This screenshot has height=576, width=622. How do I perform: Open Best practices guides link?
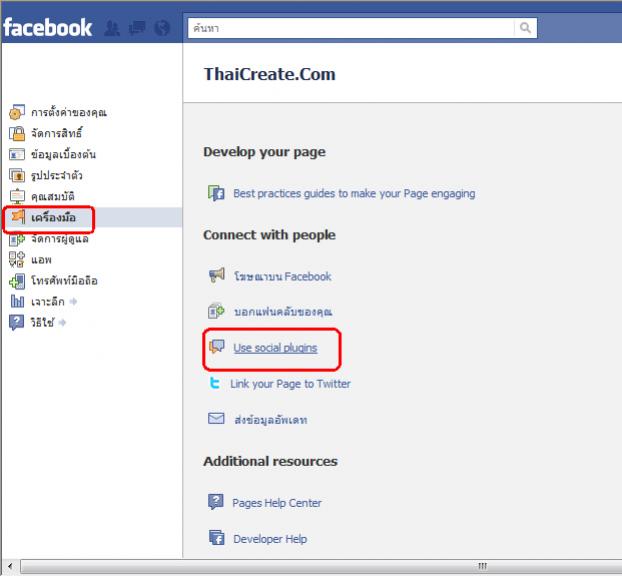[x=354, y=194]
